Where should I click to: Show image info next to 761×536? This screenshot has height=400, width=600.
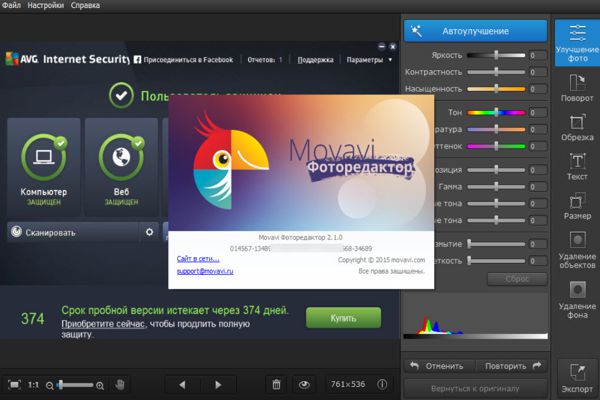coord(382,384)
